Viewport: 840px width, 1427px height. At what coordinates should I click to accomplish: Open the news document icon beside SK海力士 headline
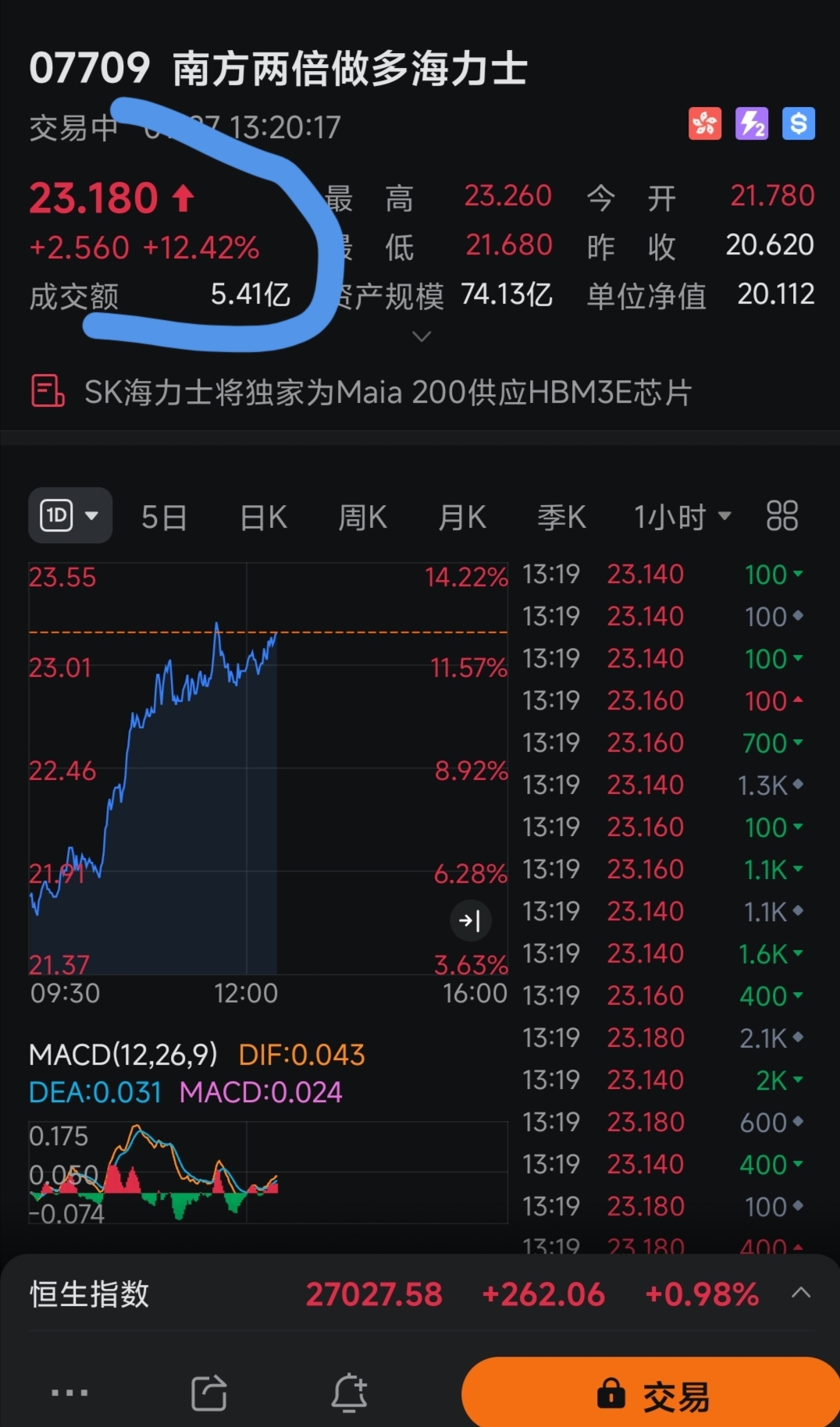tap(48, 391)
